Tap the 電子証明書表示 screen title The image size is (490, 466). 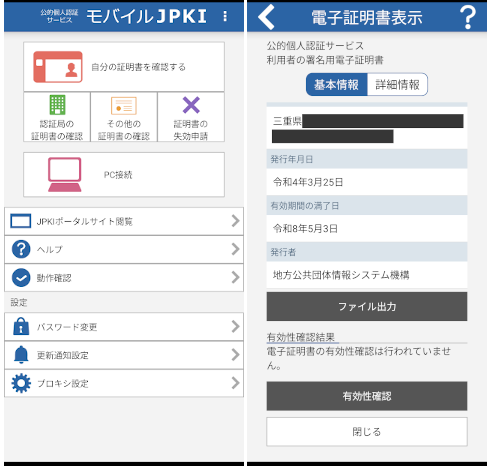point(367,17)
